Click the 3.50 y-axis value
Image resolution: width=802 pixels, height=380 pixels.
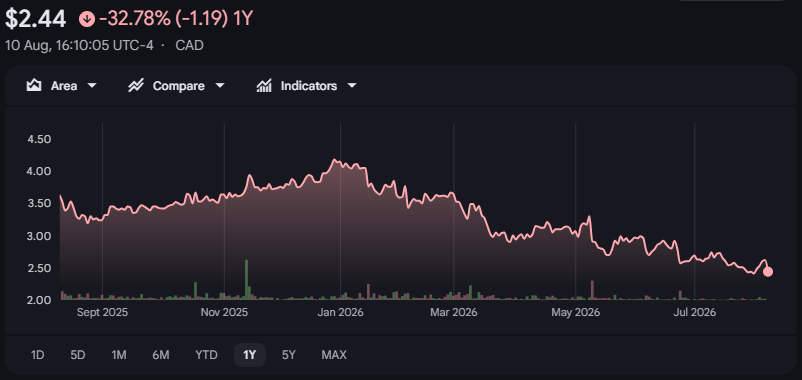tap(39, 203)
